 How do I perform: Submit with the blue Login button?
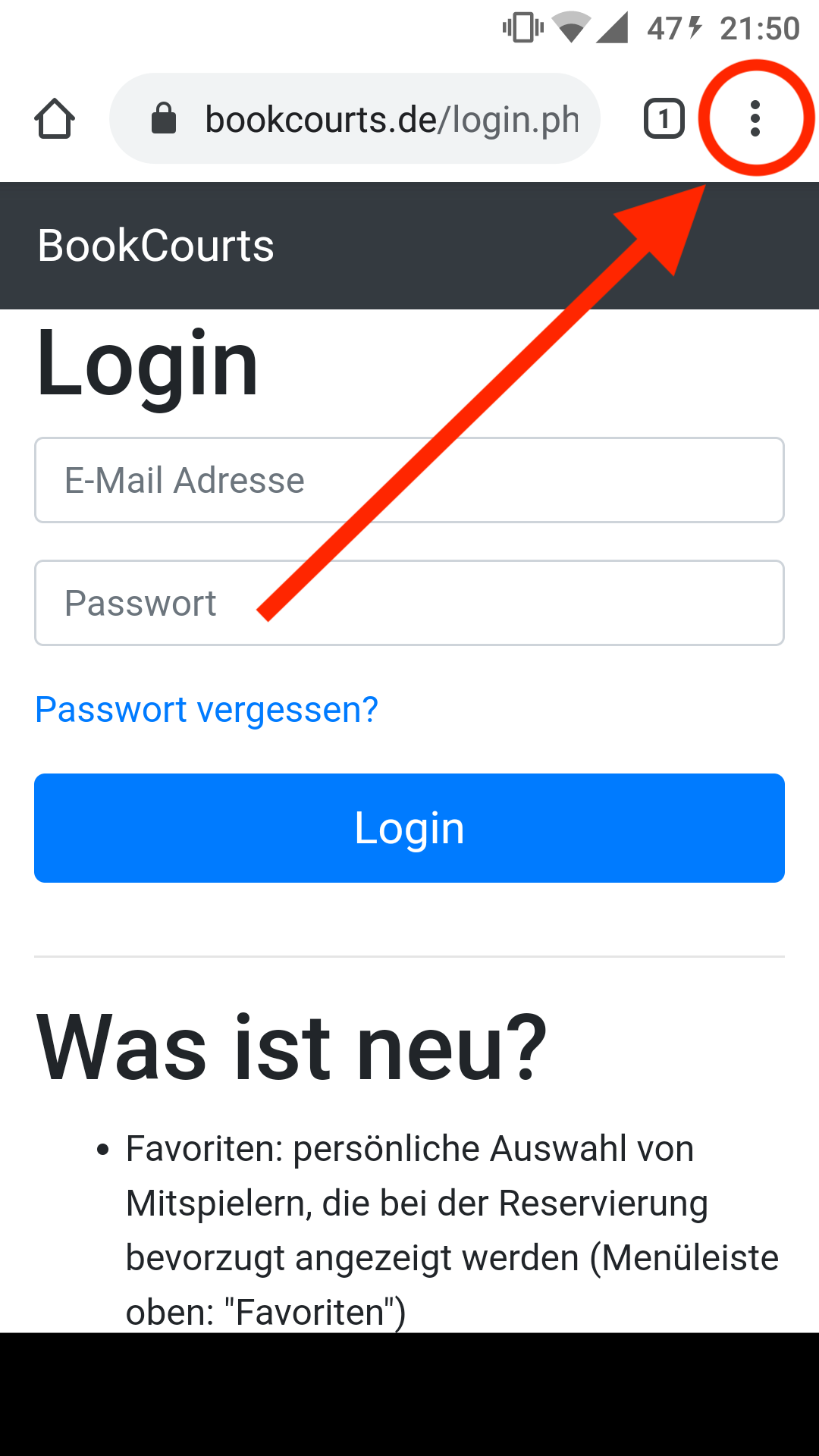[409, 828]
